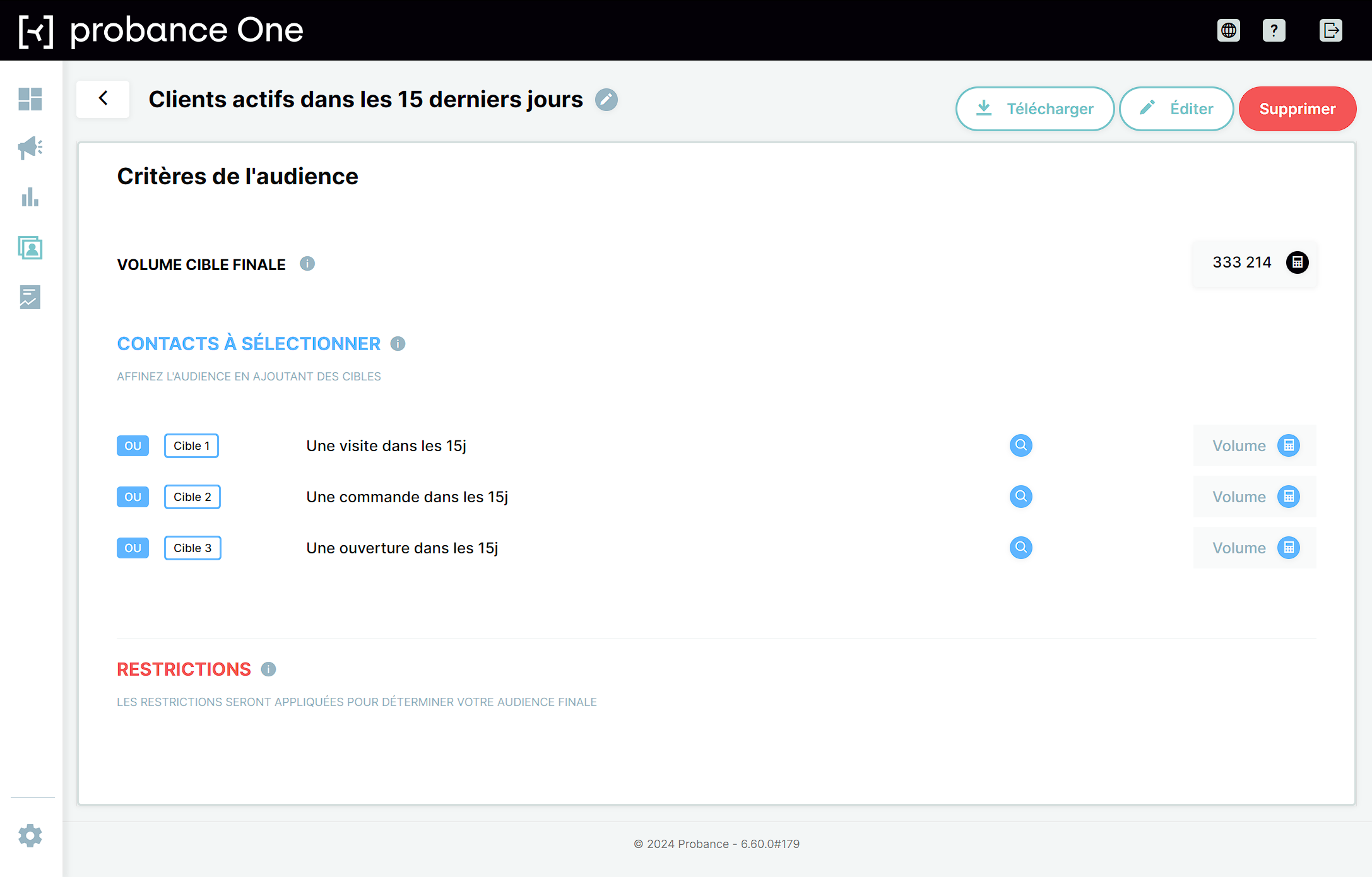This screenshot has width=1372, height=877.
Task: View details of Cible 1 with magnifier
Action: click(1020, 445)
